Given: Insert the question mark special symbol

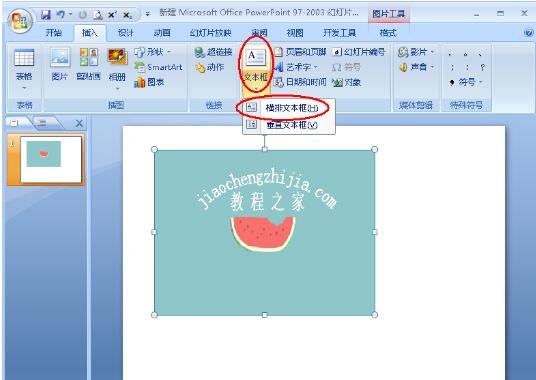Looking at the screenshot, I should tap(482, 67).
